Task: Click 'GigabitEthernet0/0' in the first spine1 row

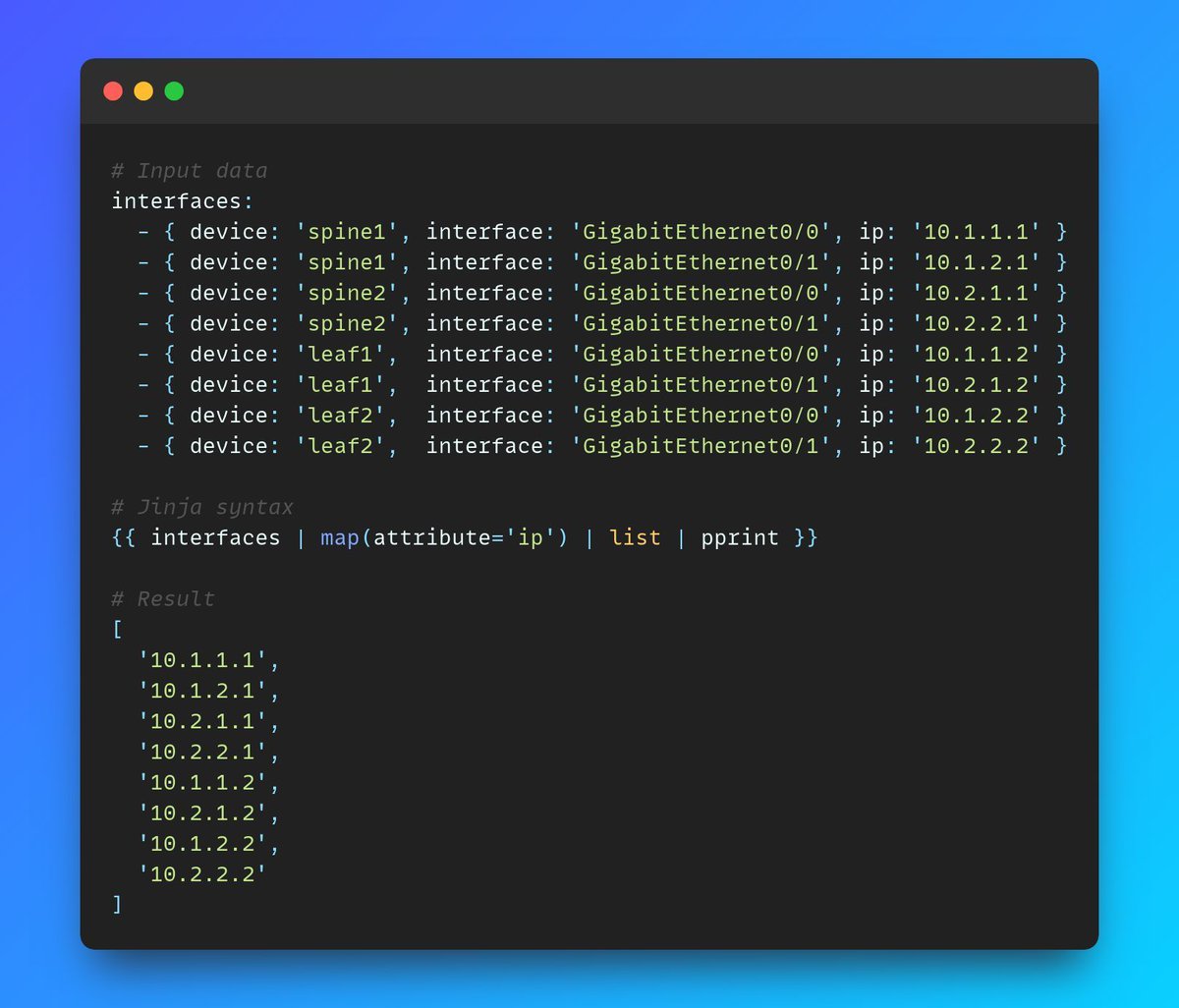Action: (702, 232)
